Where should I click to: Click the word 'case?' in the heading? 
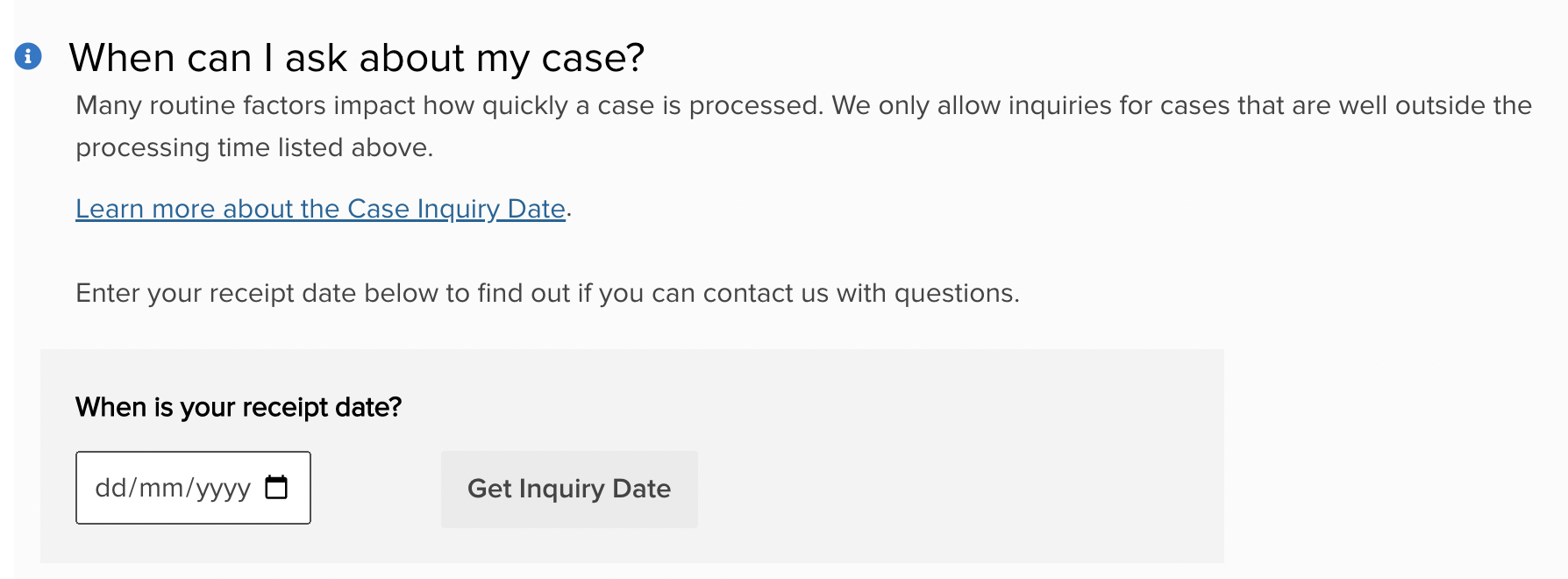coord(593,58)
